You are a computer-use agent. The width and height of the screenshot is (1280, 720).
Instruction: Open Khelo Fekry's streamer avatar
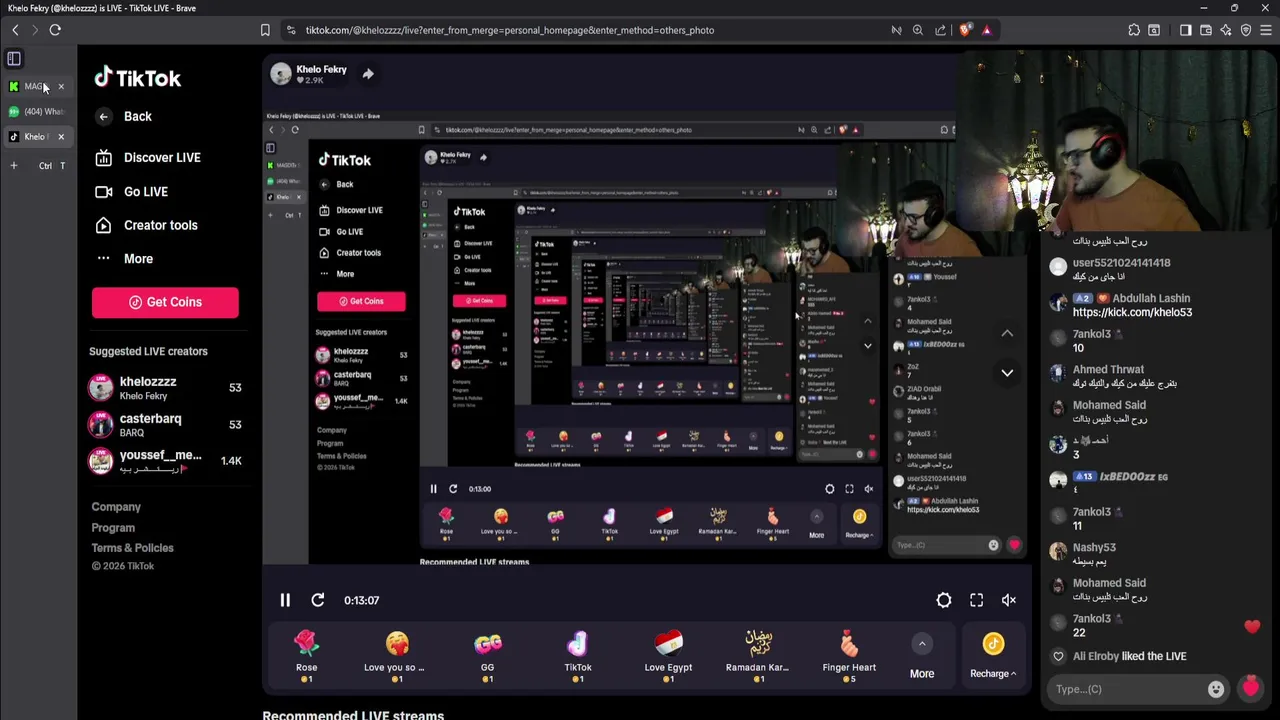[281, 74]
